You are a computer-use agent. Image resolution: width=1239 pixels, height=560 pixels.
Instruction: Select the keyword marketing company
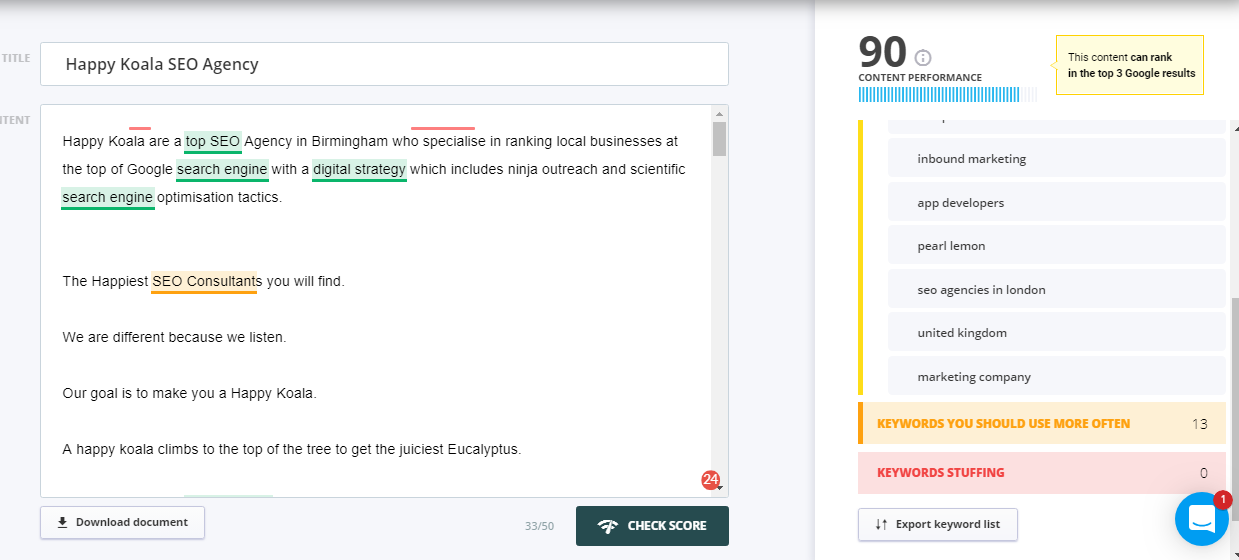[1057, 377]
